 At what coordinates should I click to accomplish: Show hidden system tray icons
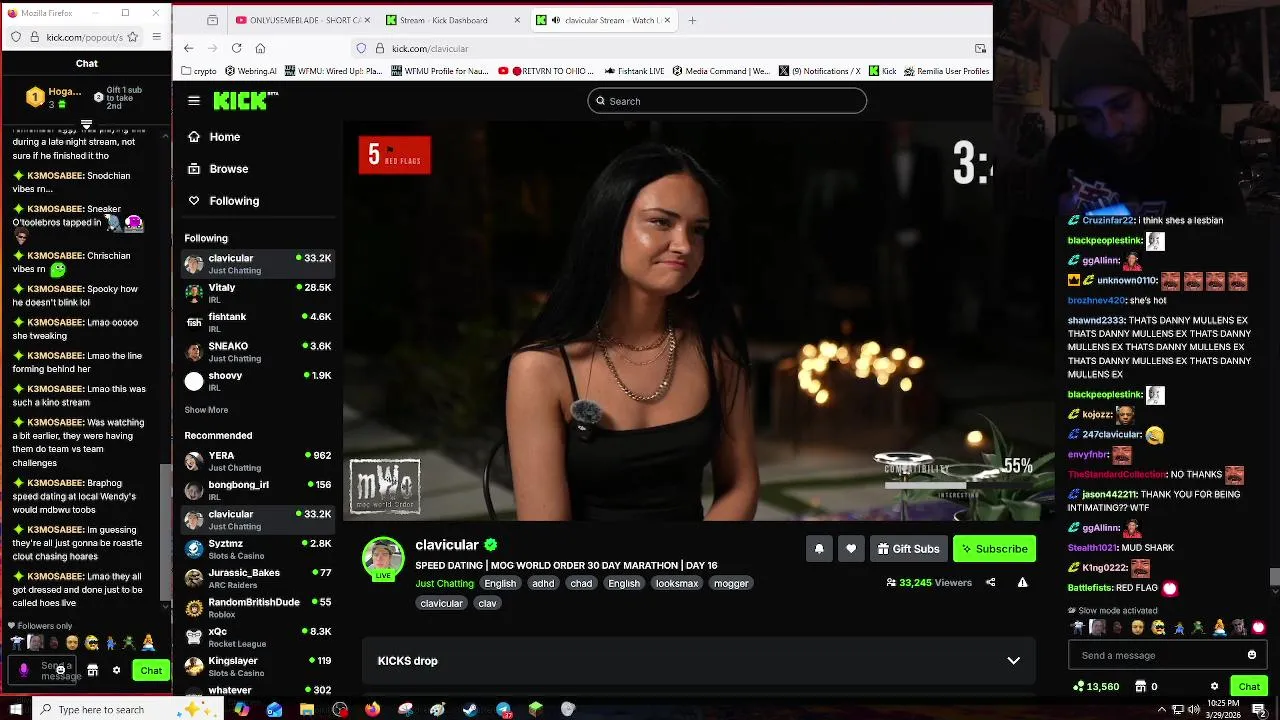(x=1162, y=709)
